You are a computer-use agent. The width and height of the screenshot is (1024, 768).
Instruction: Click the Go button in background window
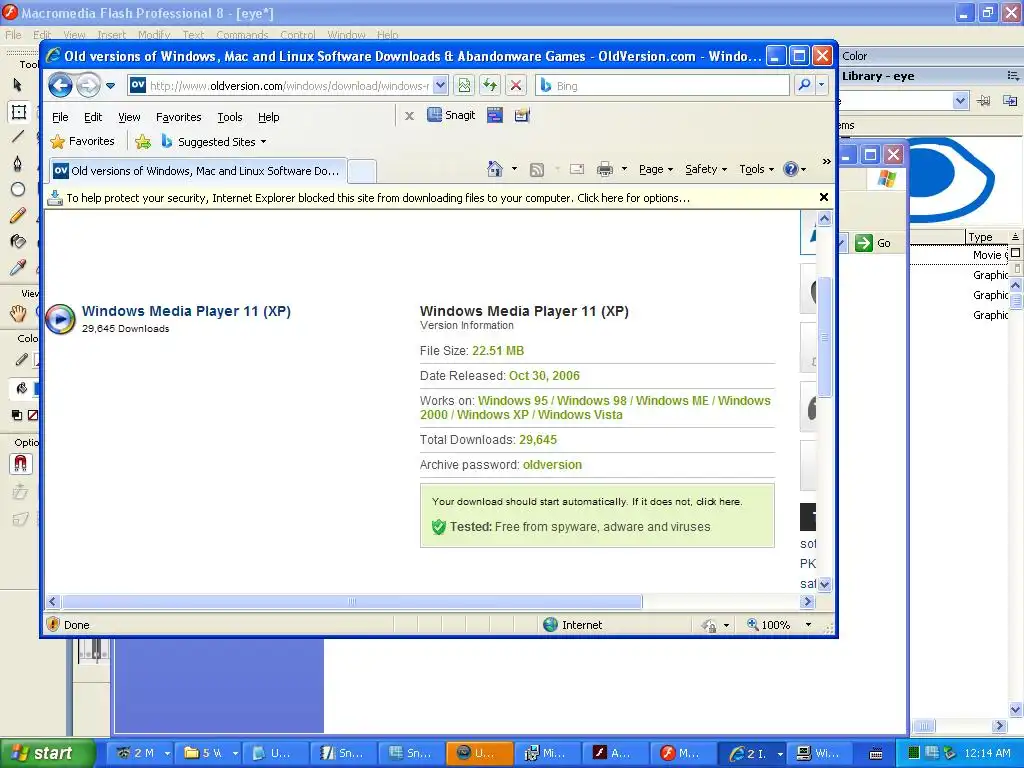click(x=872, y=243)
